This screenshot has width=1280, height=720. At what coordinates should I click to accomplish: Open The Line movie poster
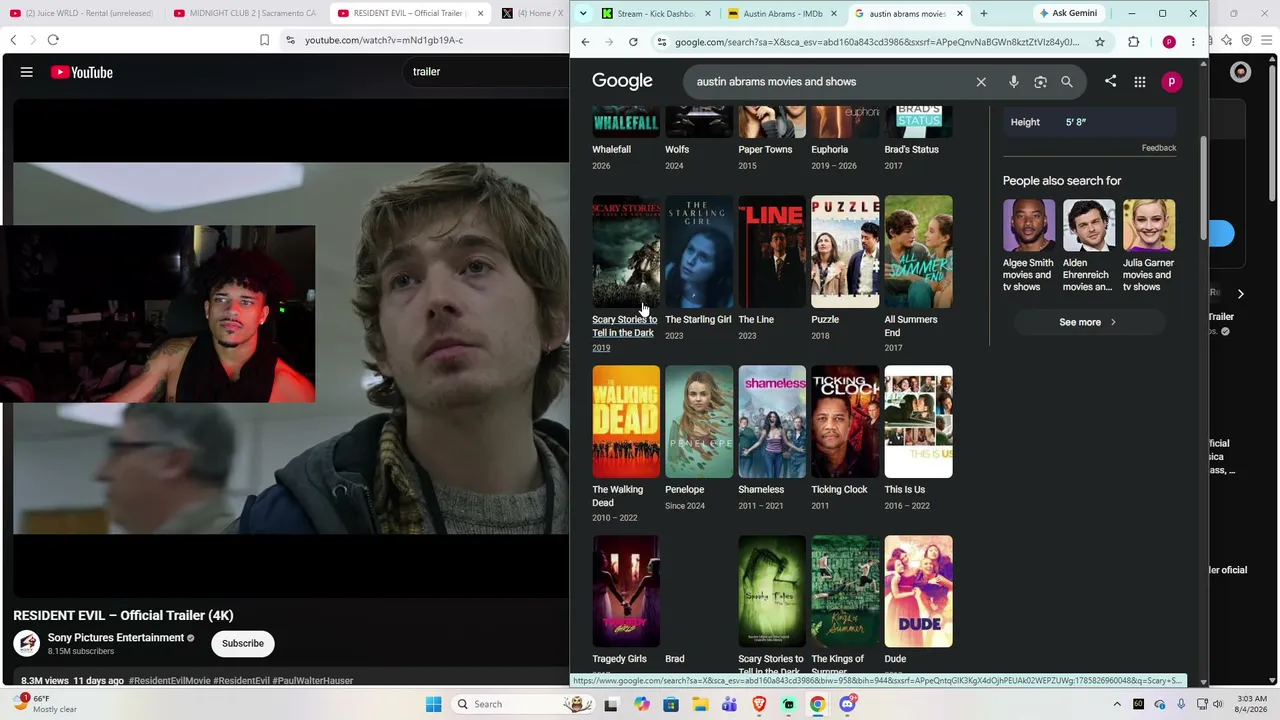pyautogui.click(x=772, y=251)
